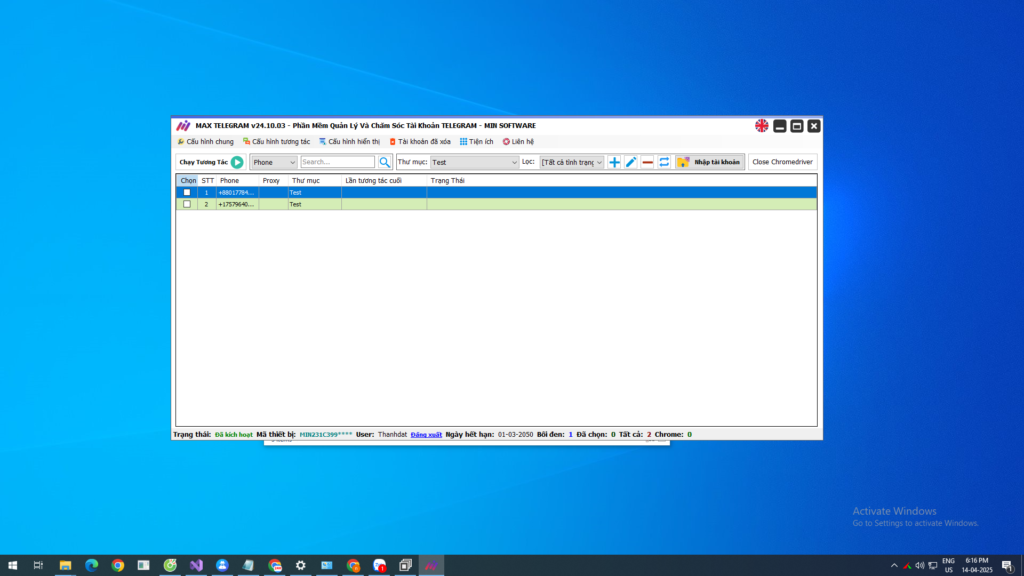Switch language with the UK flag icon

(x=762, y=126)
